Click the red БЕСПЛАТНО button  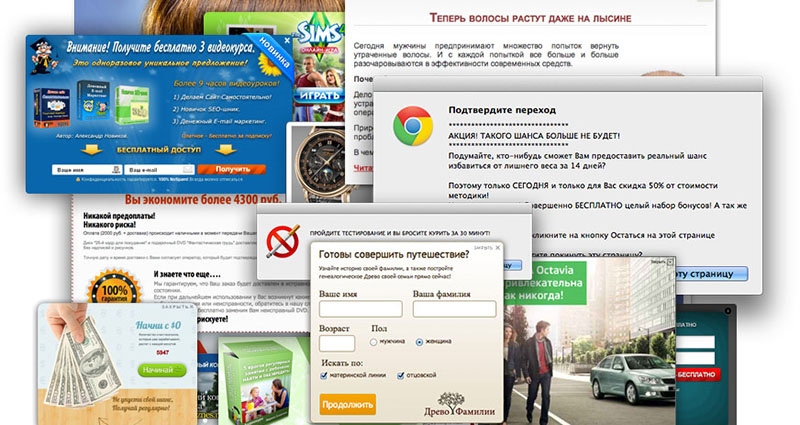pos(697,374)
